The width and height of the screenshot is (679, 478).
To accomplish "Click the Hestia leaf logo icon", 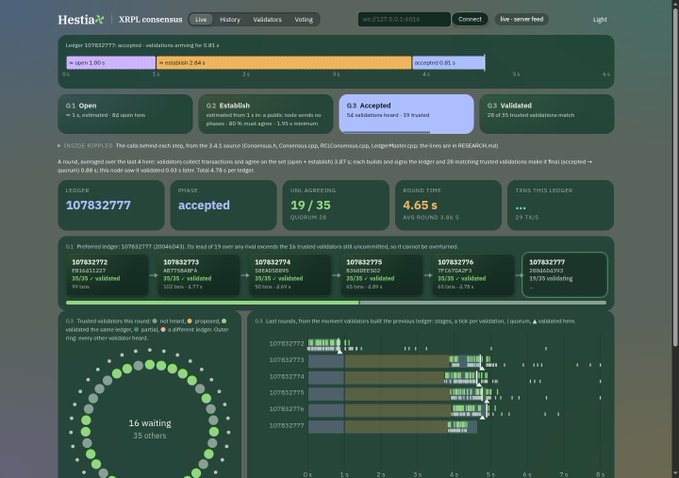I will 100,19.
